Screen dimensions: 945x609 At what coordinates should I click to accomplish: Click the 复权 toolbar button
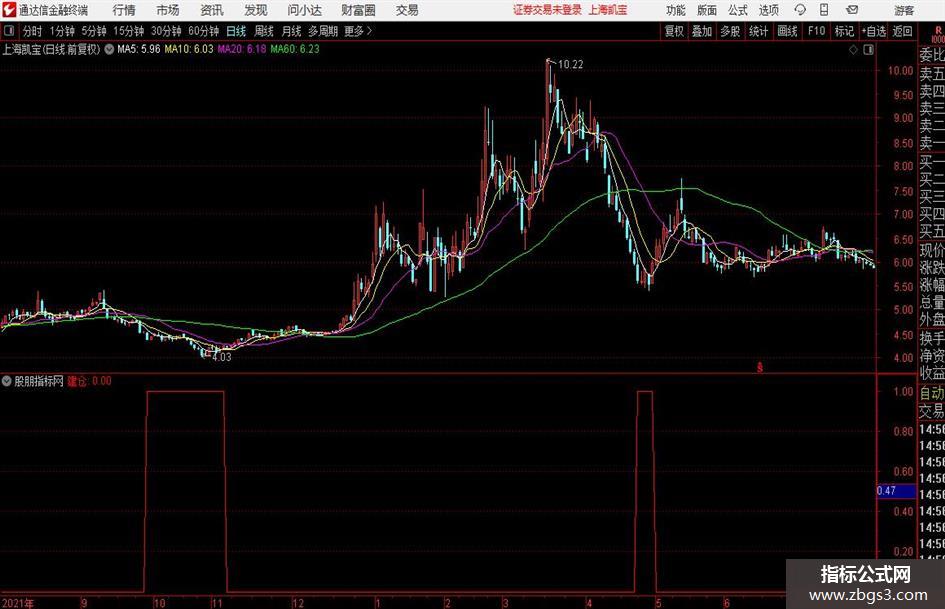click(674, 31)
